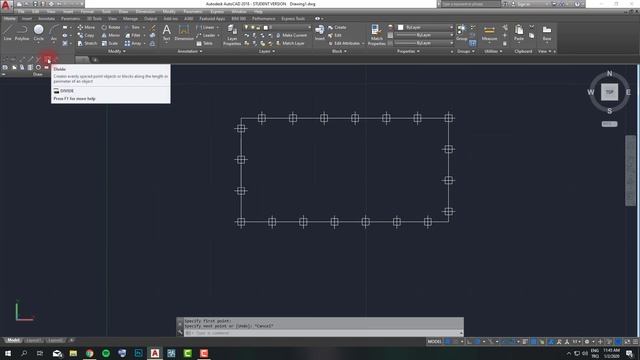This screenshot has width=640, height=360.
Task: Expand the Groups panel
Action: coord(465,51)
